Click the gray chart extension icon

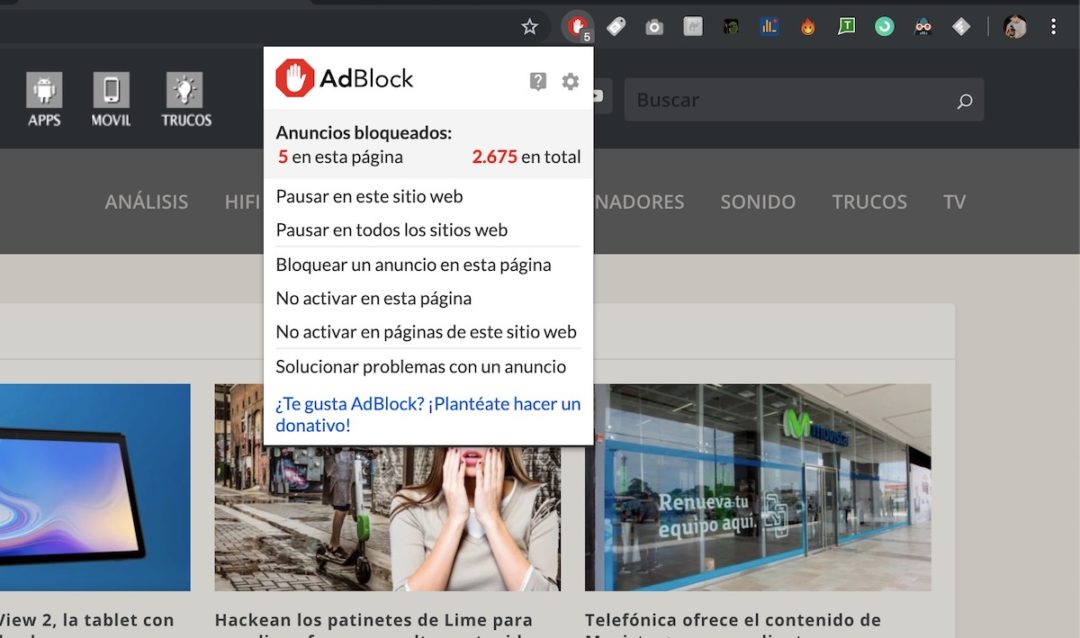[x=693, y=27]
